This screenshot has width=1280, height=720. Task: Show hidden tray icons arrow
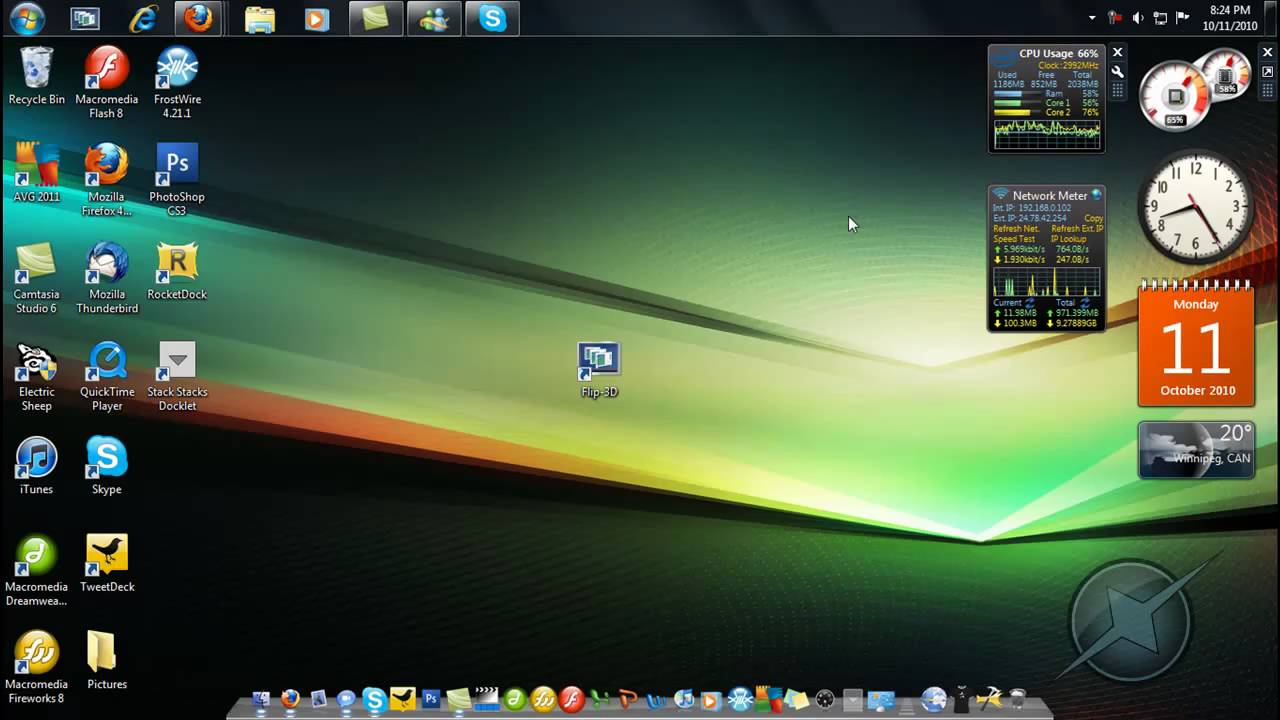pyautogui.click(x=1092, y=18)
